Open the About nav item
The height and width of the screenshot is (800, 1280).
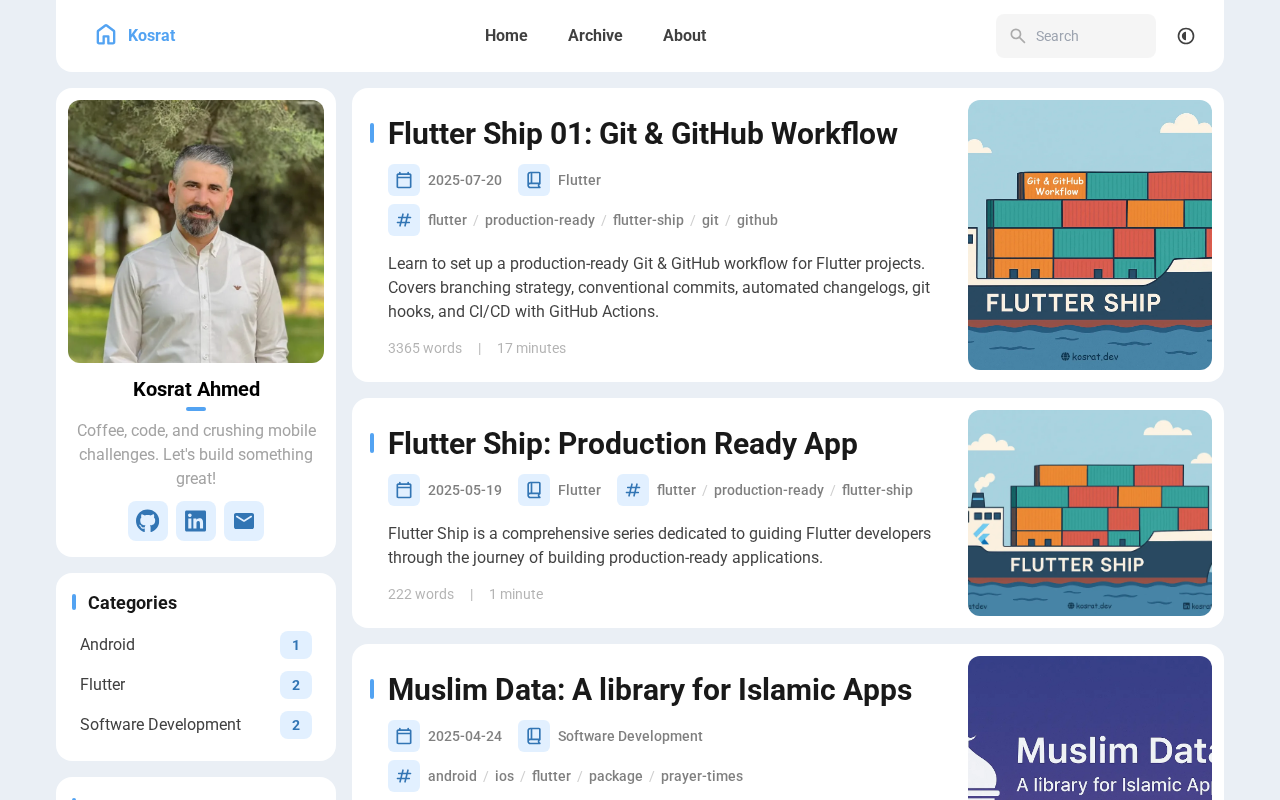[685, 36]
